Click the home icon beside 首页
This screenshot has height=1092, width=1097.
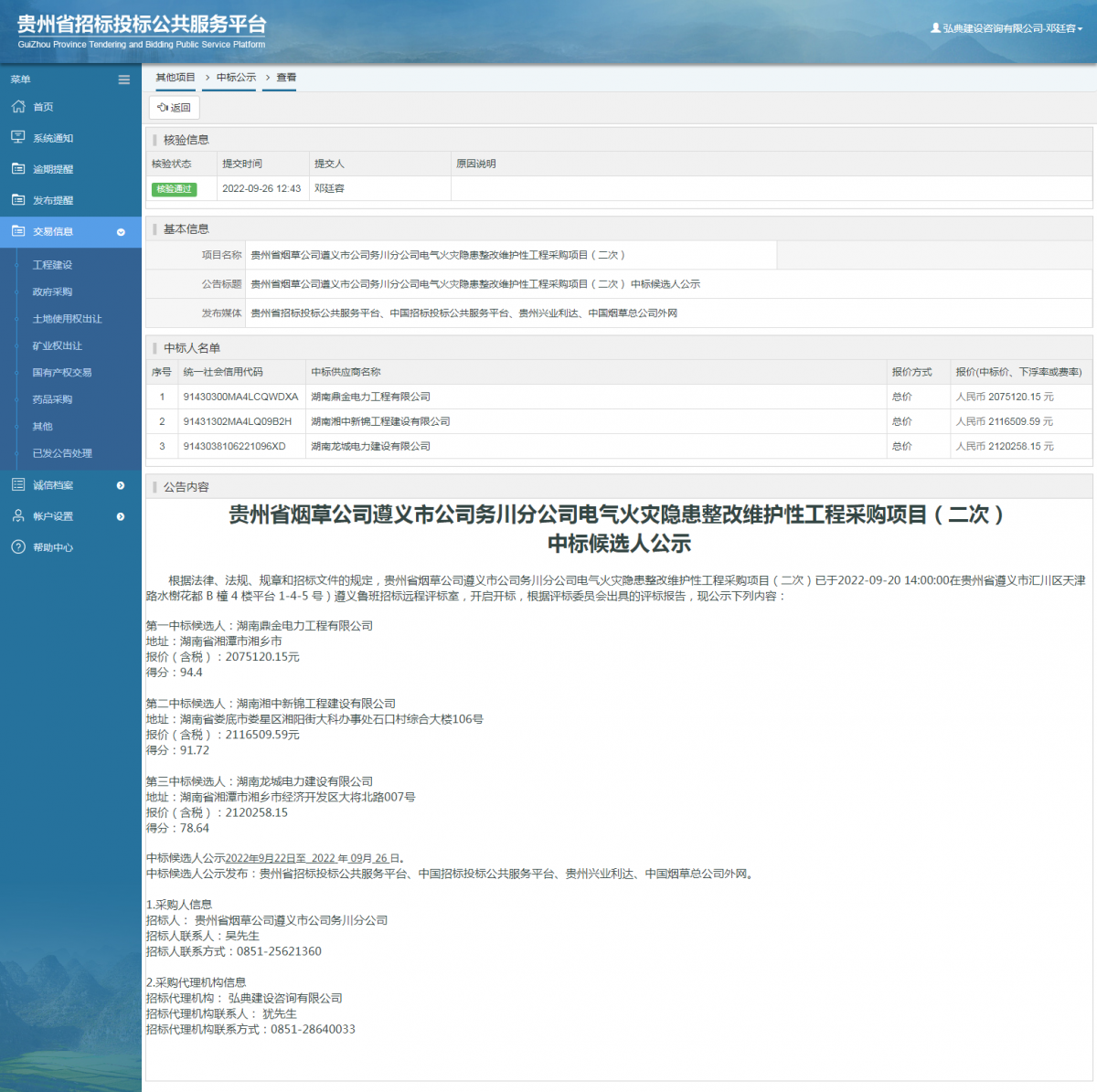point(18,107)
